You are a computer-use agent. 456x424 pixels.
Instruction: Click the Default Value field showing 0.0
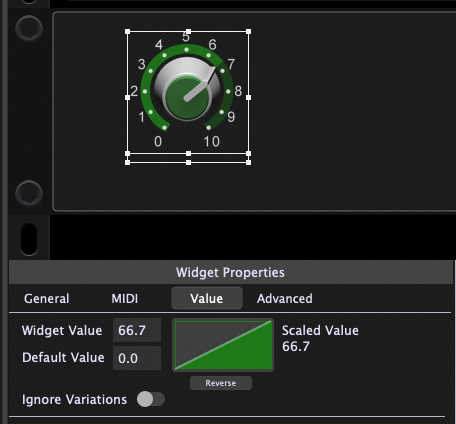(x=137, y=358)
